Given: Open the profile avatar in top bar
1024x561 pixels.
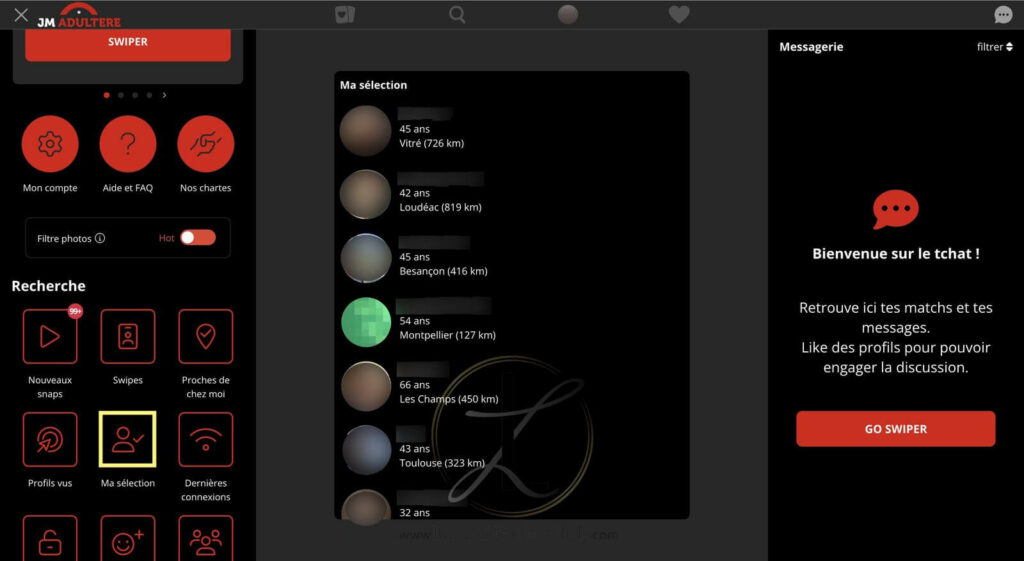Looking at the screenshot, I should click(568, 14).
